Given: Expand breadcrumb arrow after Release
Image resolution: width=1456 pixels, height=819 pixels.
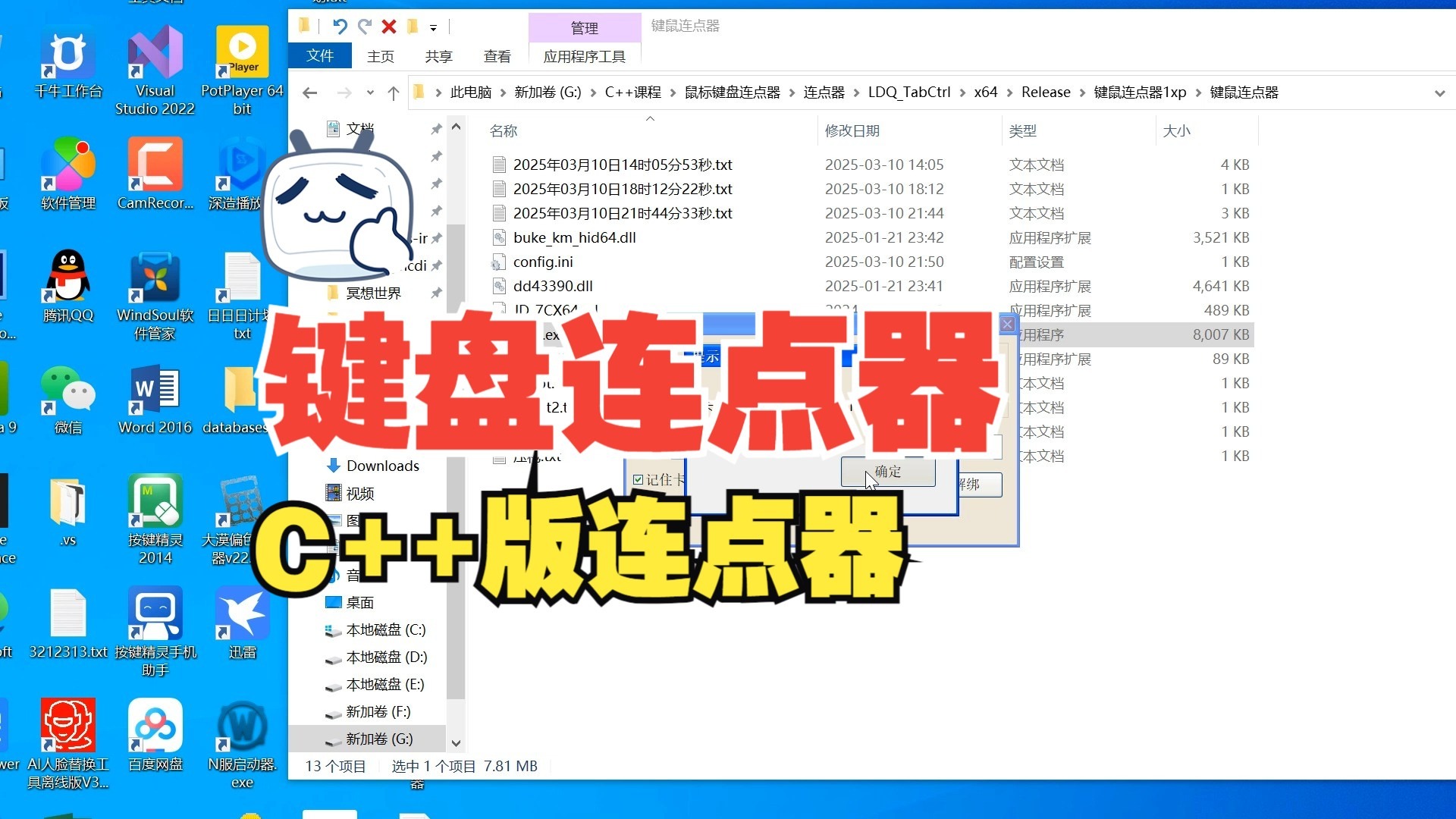Looking at the screenshot, I should coord(1081,93).
